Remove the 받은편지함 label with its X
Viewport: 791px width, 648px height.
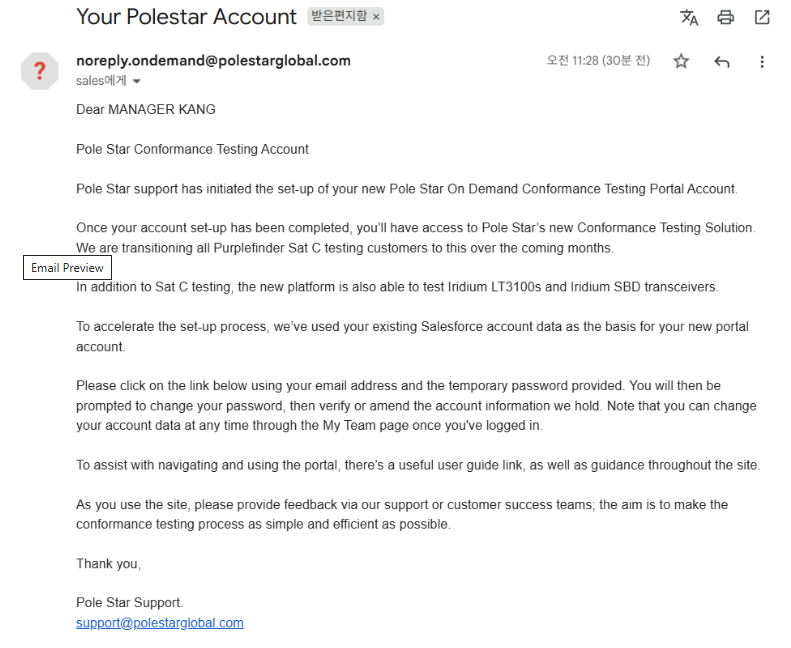[376, 17]
